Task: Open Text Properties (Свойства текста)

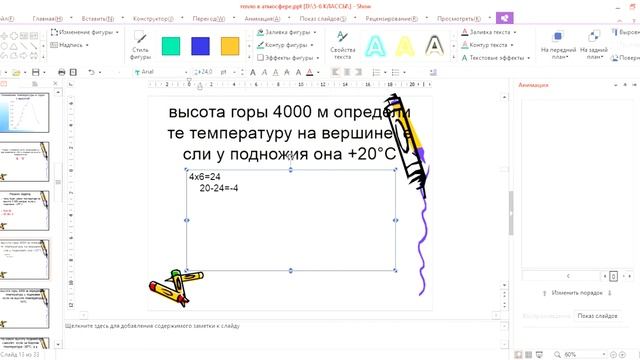Action: [x=342, y=45]
